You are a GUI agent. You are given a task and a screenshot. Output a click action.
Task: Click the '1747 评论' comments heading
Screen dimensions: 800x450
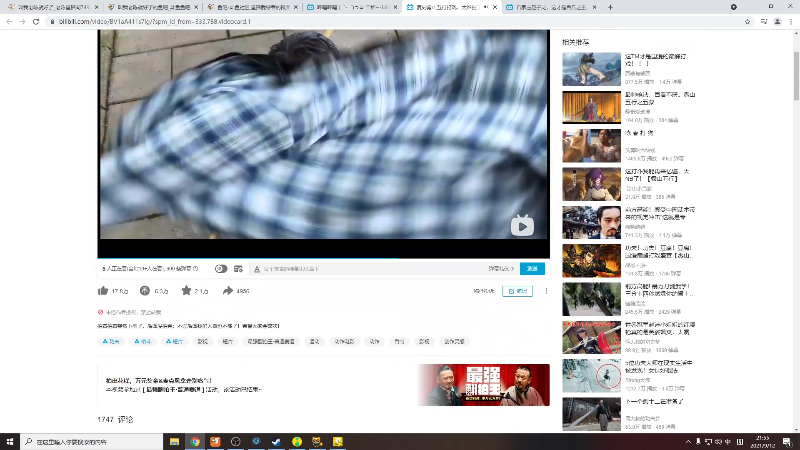pyautogui.click(x=115, y=419)
